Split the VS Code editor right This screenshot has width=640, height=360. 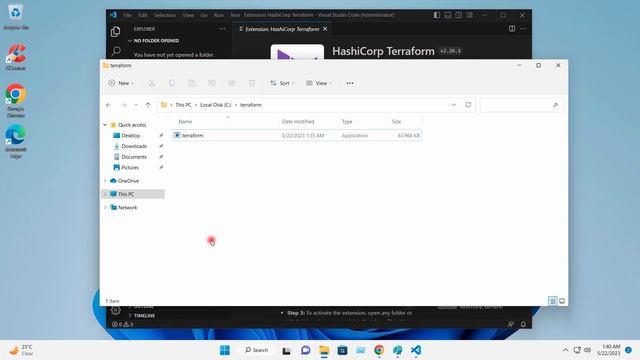pos(512,29)
